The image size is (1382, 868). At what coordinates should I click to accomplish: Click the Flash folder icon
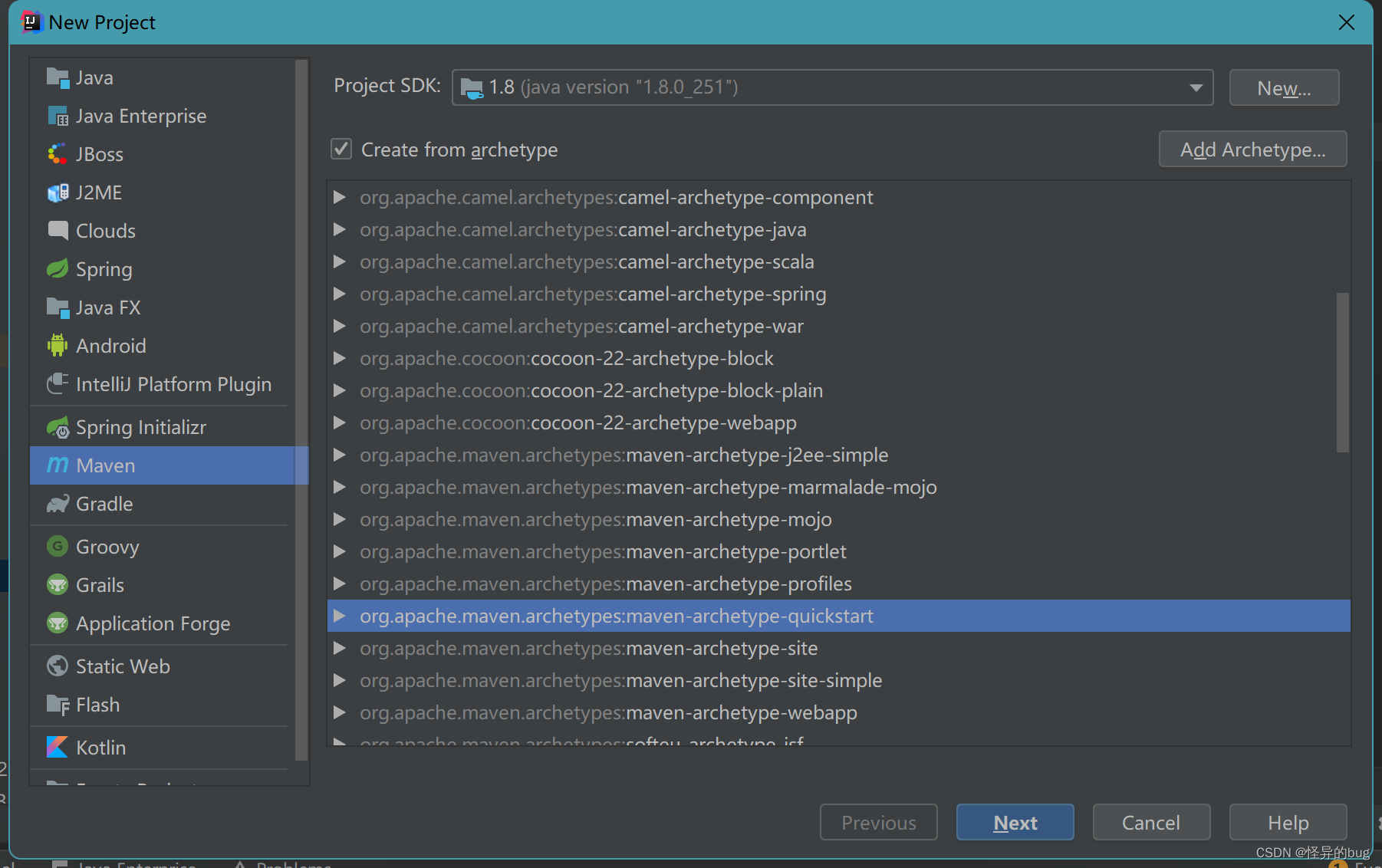(58, 705)
